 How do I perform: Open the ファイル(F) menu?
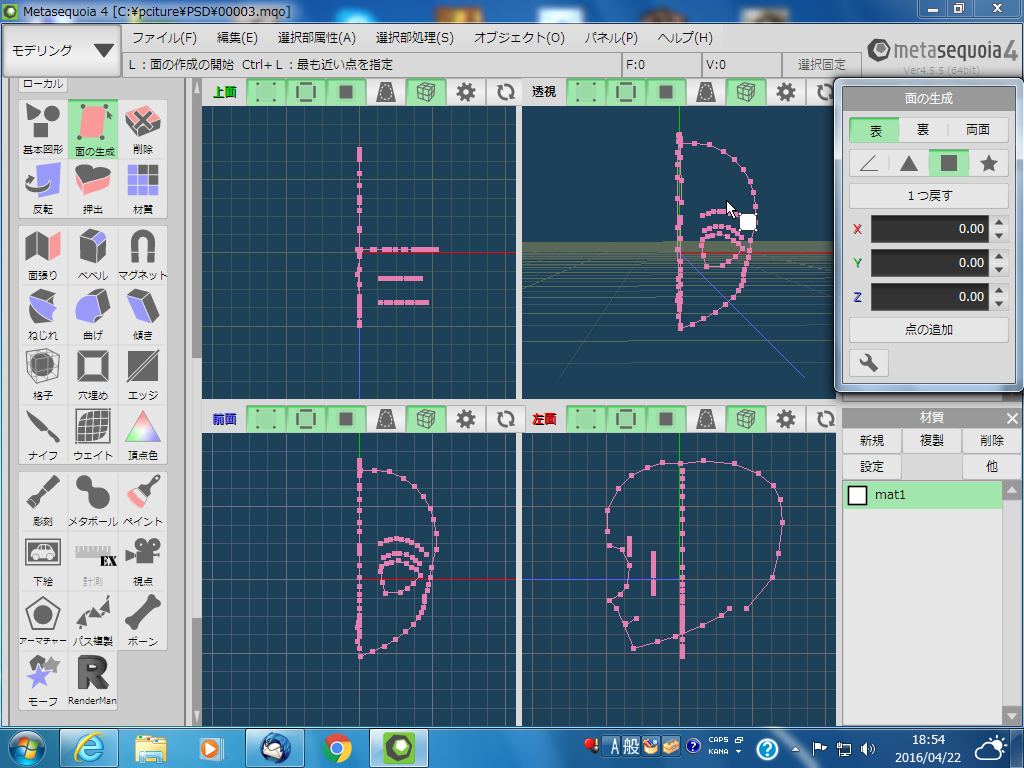[x=165, y=38]
